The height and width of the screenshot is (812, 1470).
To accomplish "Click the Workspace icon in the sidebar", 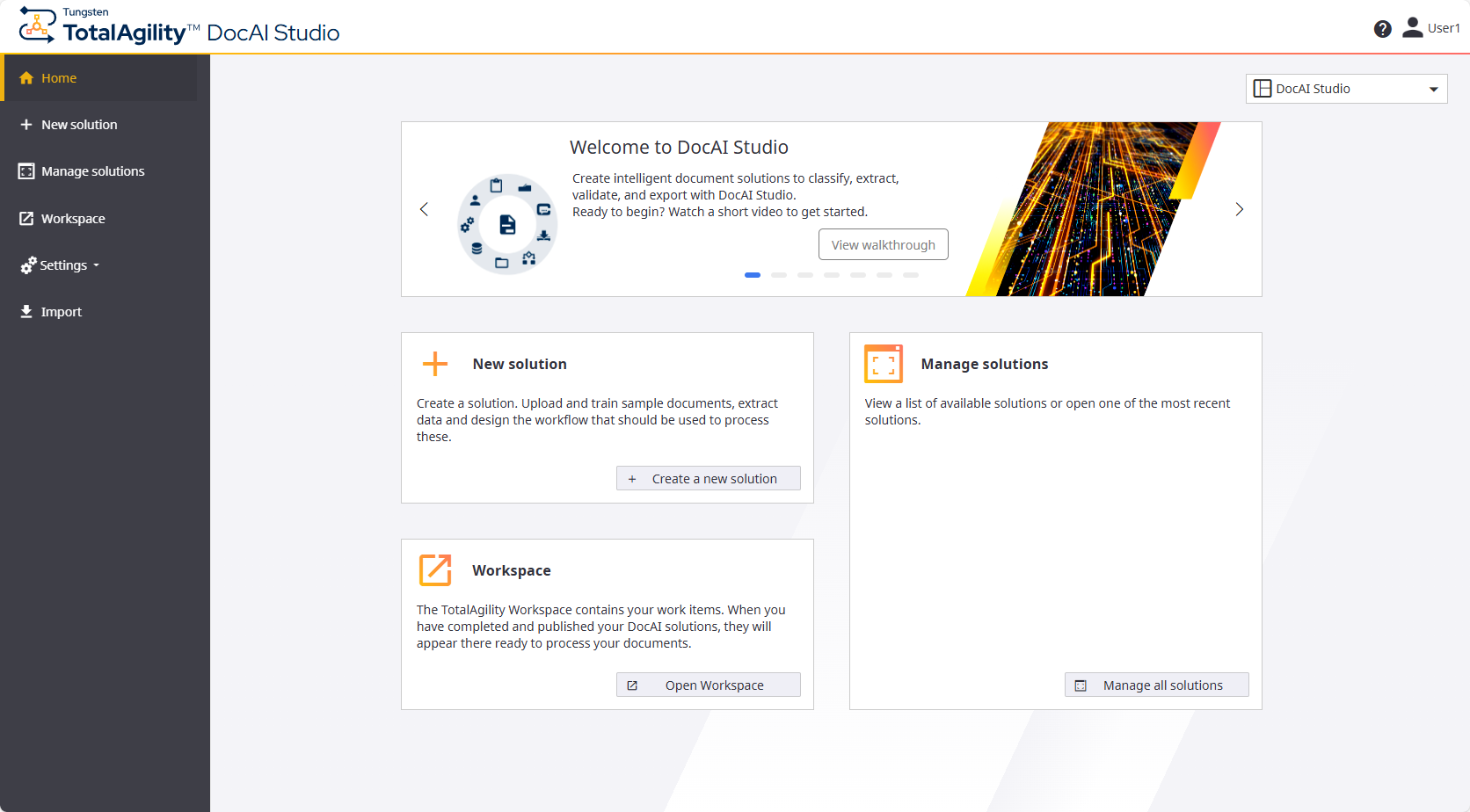I will 26,218.
